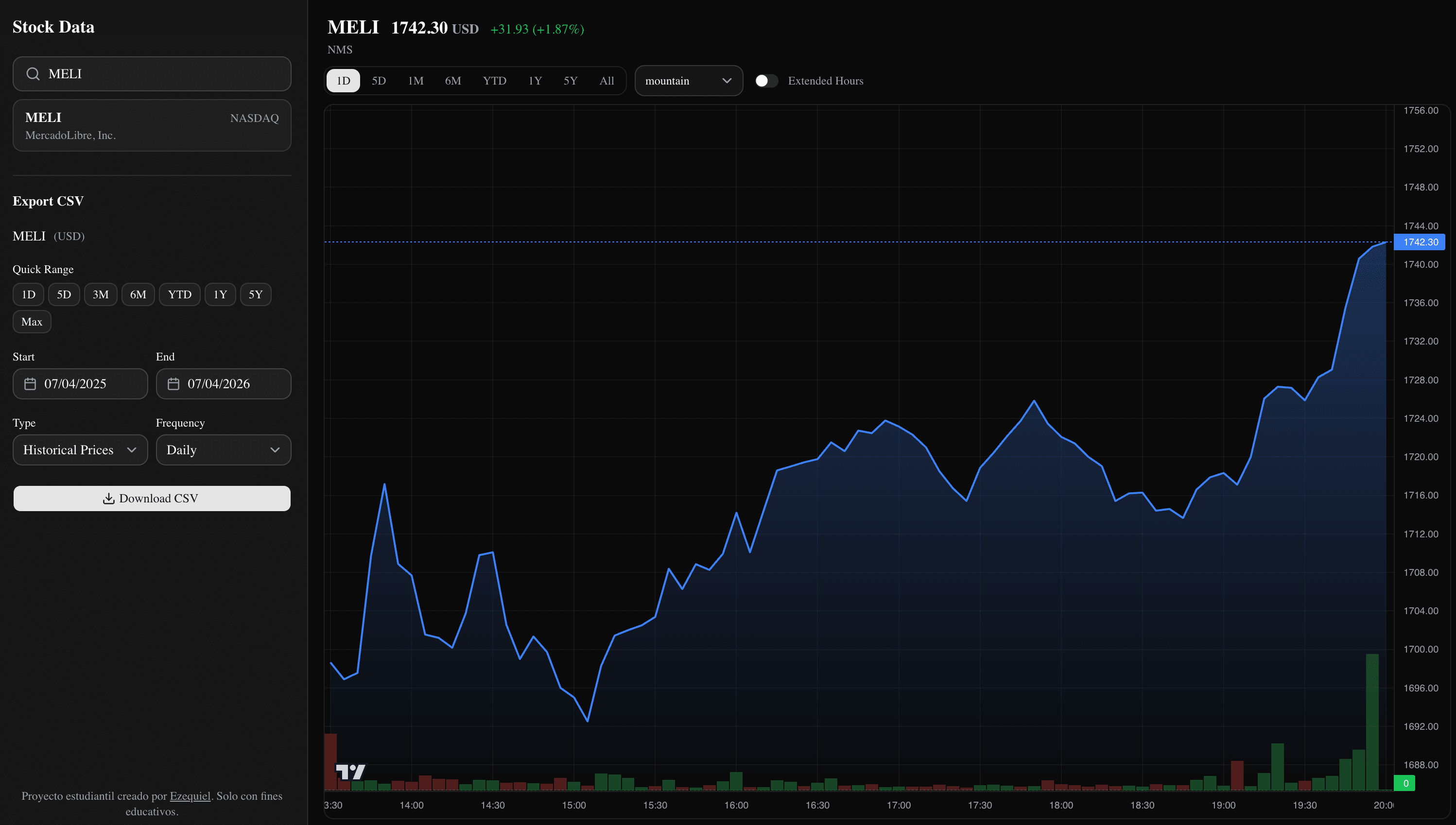Screen dimensions: 1456x825
Task: Click the +31.93 (+1.87%) change text
Action: pos(537,29)
